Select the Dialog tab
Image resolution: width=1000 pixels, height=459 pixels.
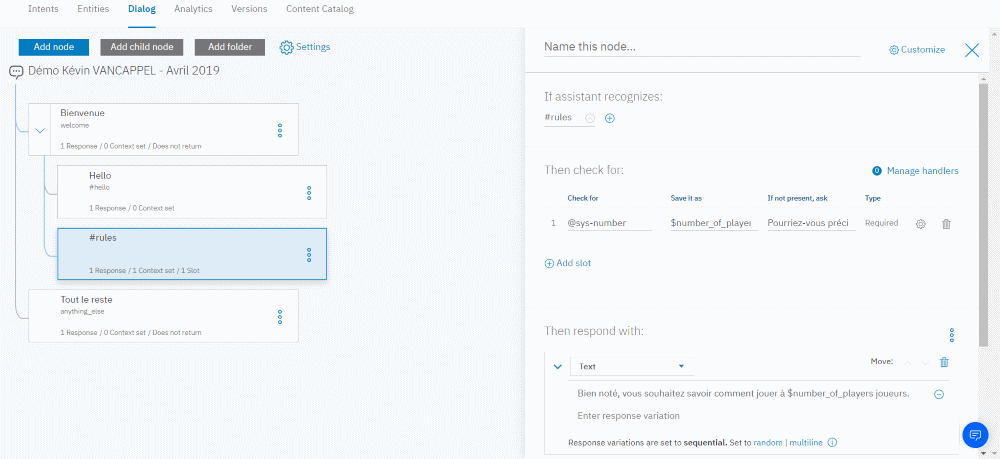pos(142,9)
